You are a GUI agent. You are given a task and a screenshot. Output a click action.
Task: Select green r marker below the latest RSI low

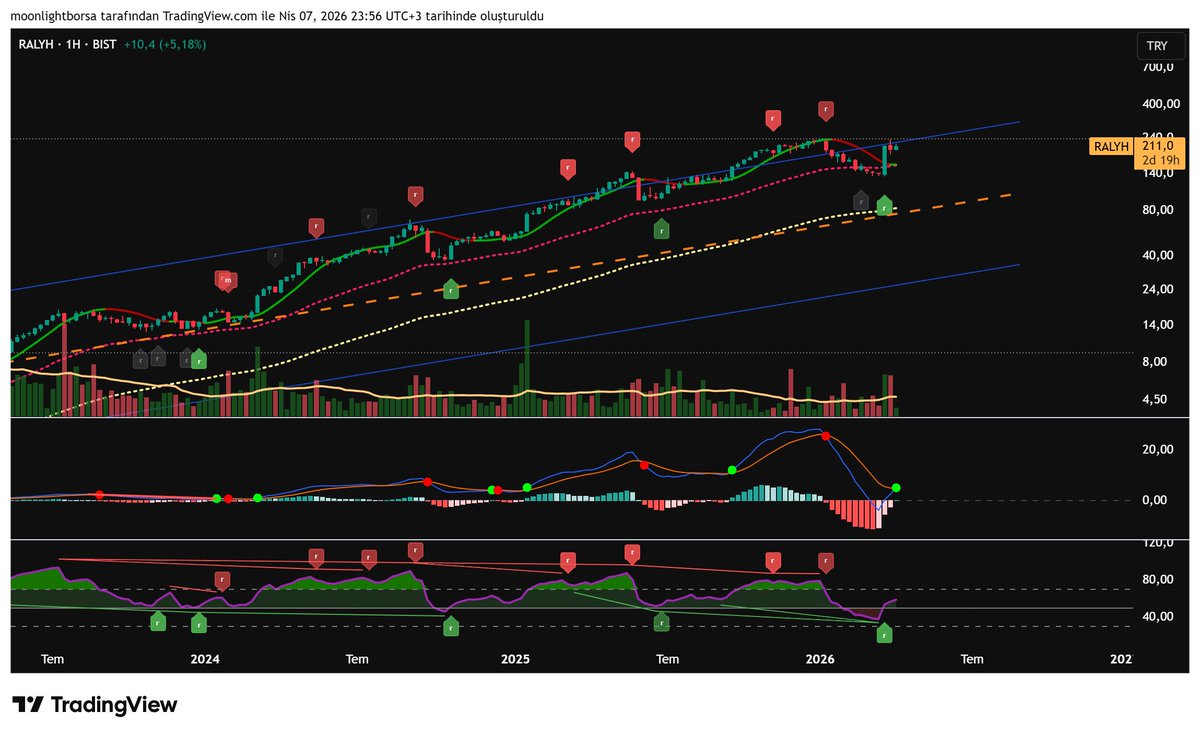[884, 634]
